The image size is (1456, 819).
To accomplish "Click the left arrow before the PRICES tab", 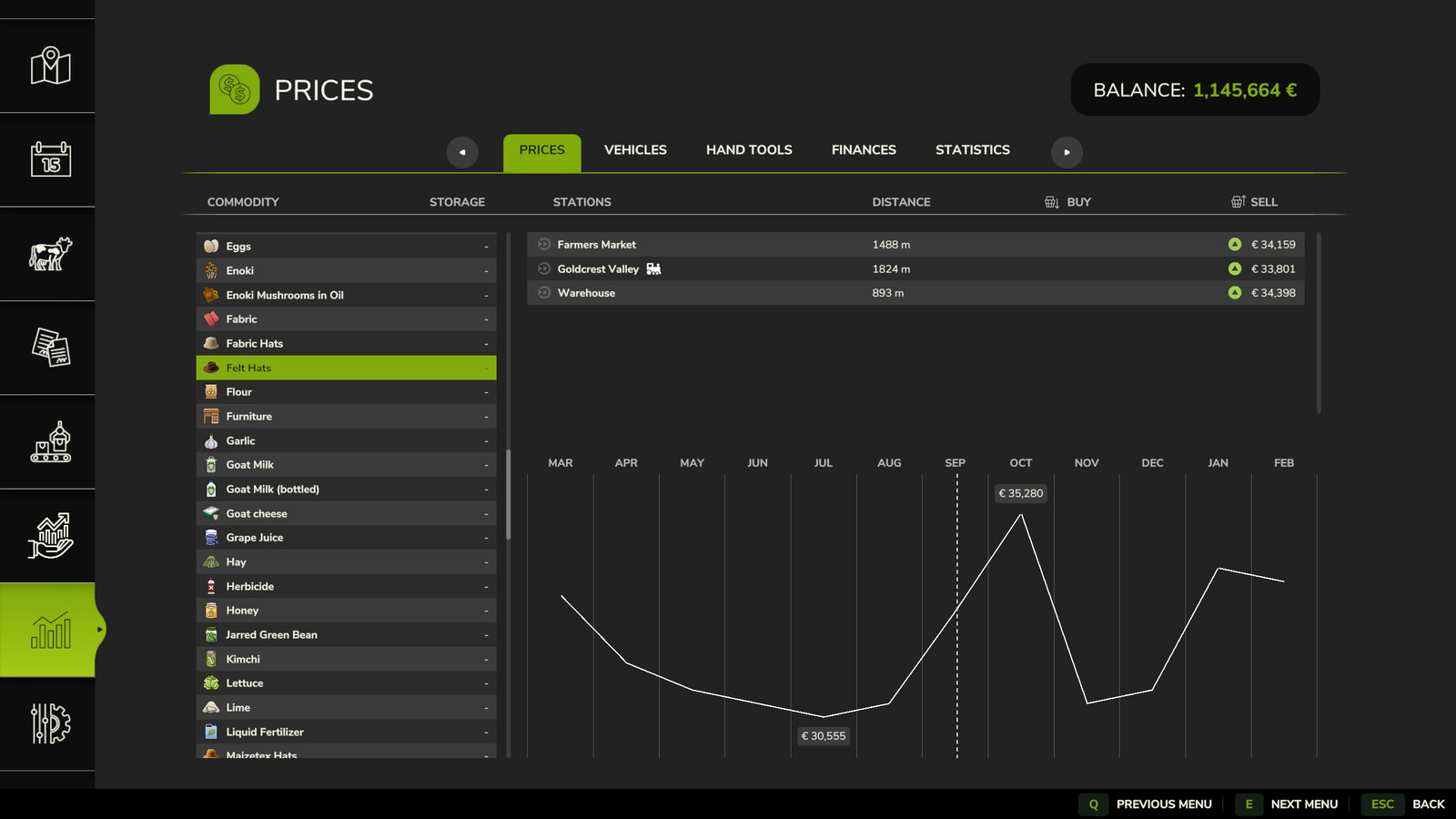I will [462, 152].
